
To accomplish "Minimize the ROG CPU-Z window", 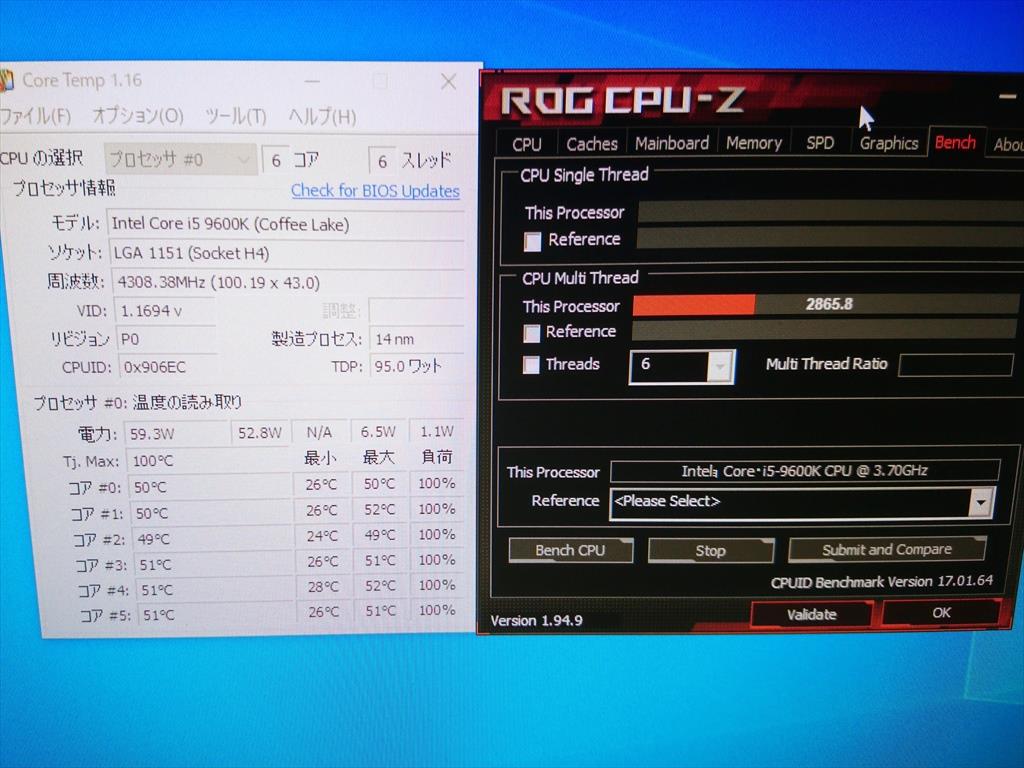I will click(x=1008, y=97).
